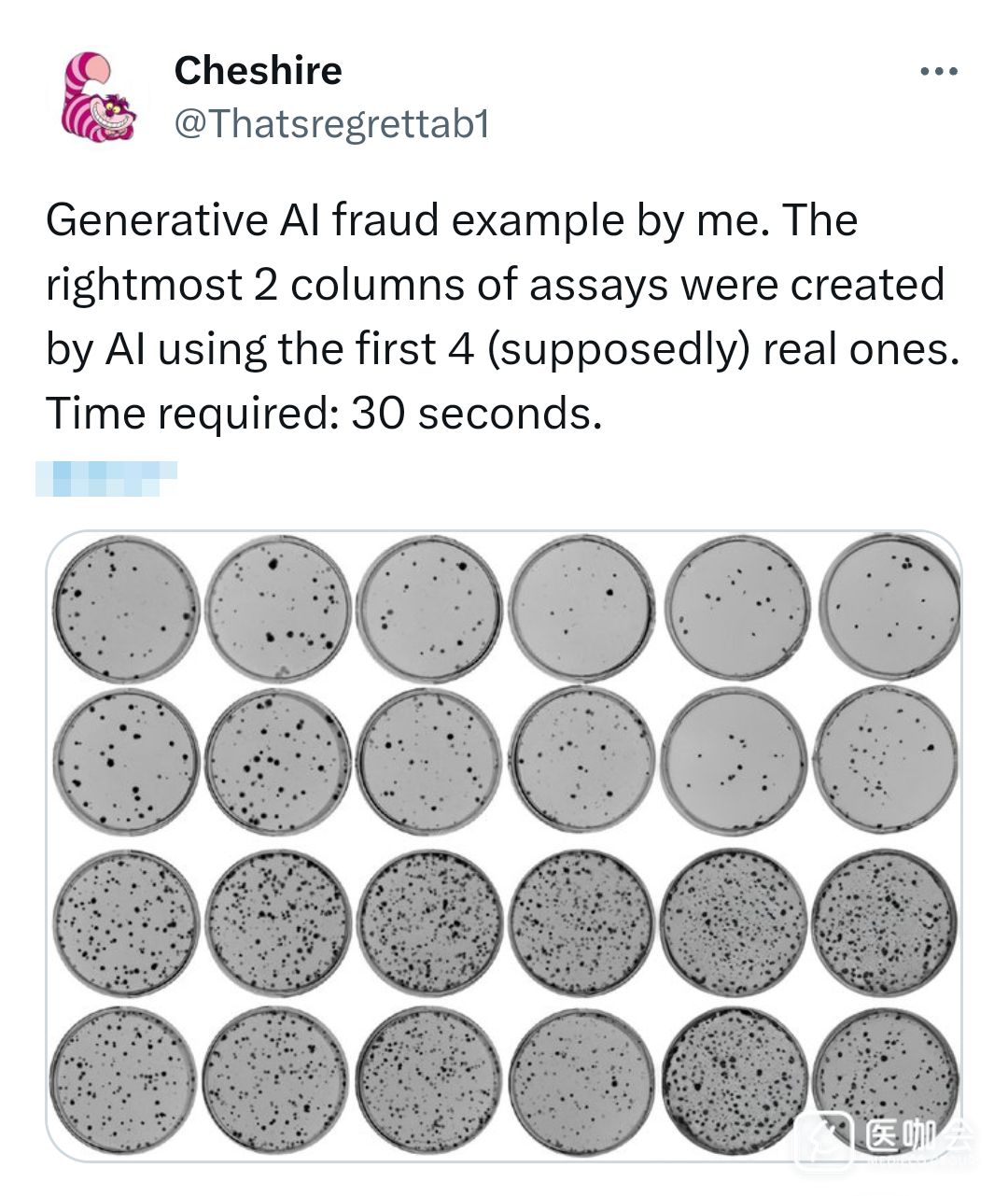Click last petri dish in the second row
This screenshot has height=1196, width=1008.
(x=886, y=758)
